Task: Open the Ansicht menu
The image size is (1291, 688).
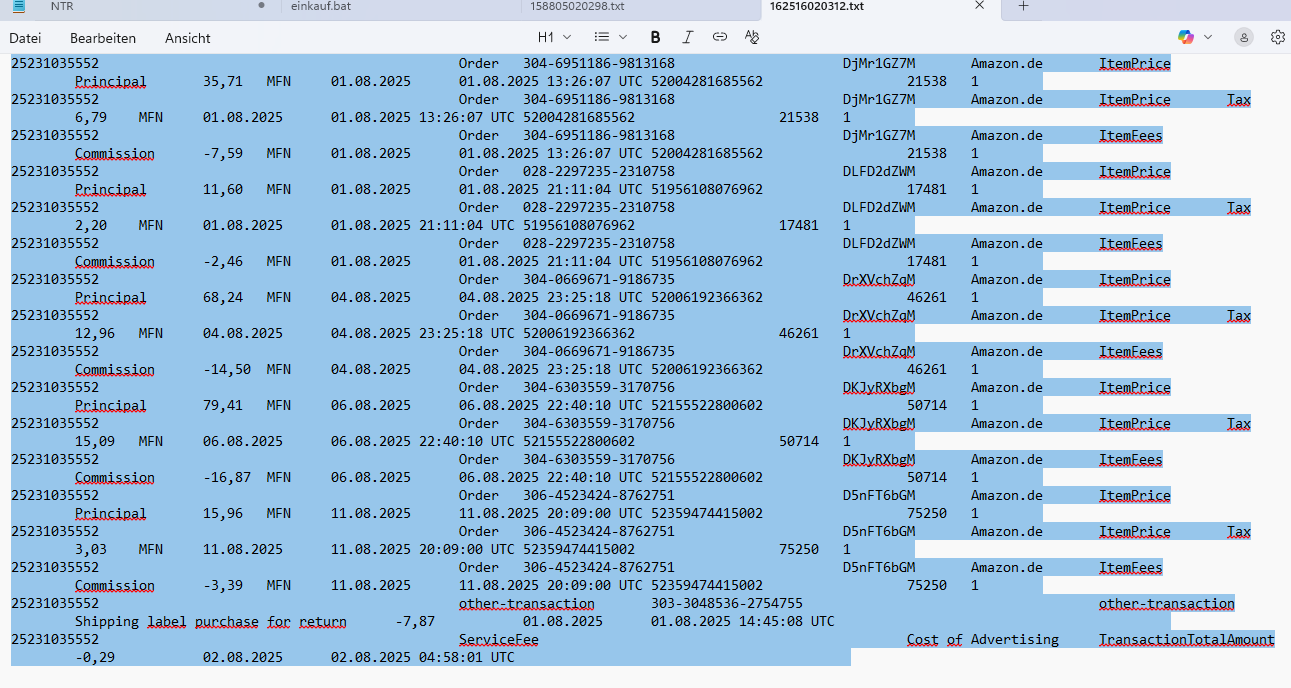Action: (188, 38)
